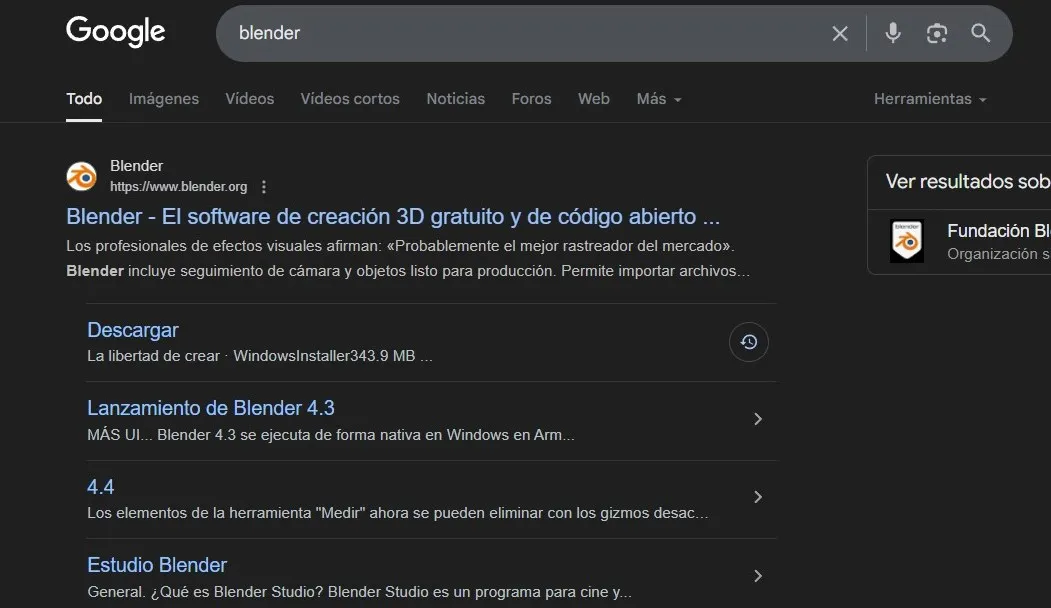Click the Google logo
The height and width of the screenshot is (608, 1051).
(x=115, y=32)
